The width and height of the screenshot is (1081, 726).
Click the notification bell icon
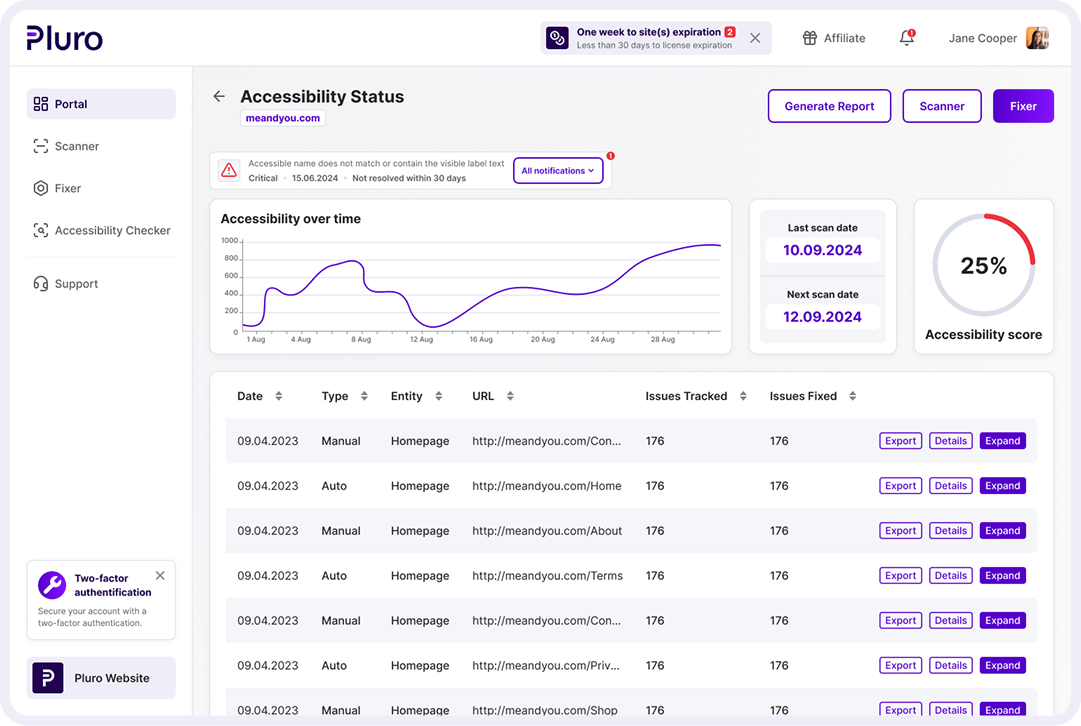click(907, 38)
